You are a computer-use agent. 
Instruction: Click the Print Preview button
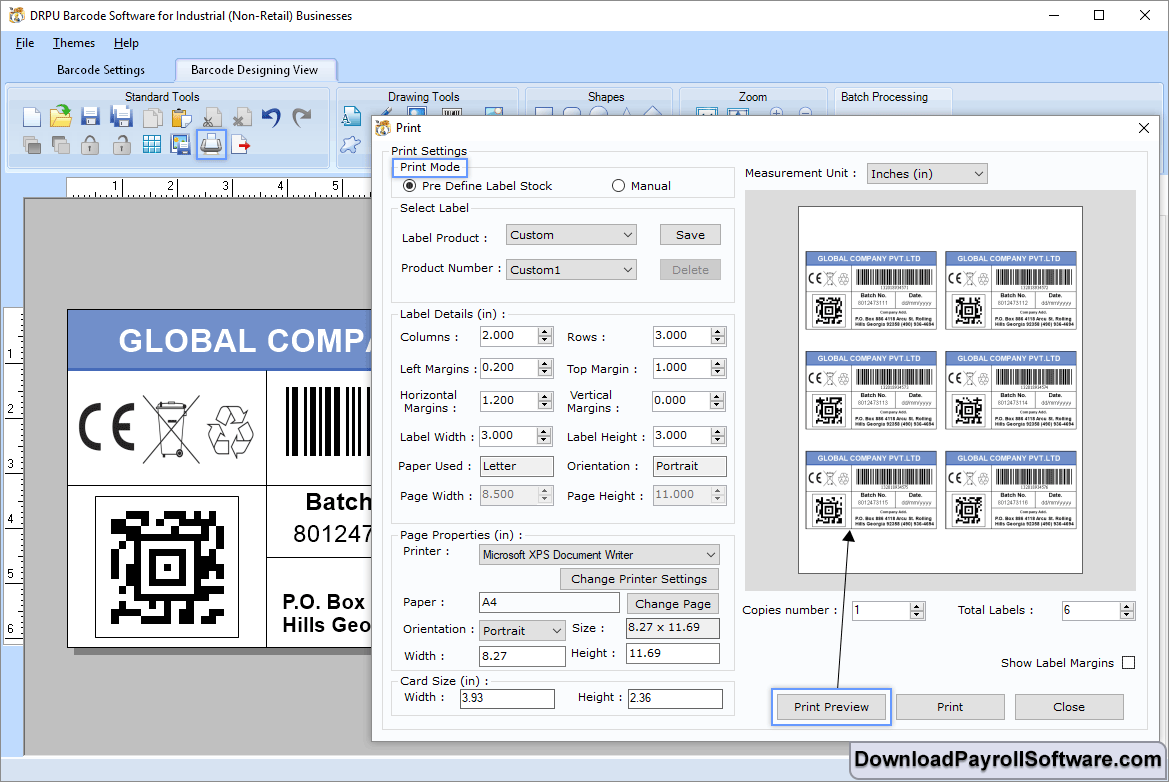(831, 707)
